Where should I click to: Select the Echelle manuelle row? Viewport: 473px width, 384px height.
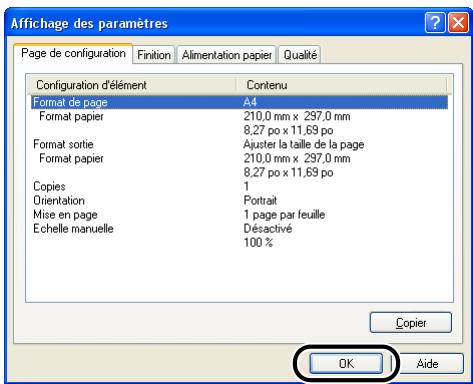pyautogui.click(x=239, y=228)
